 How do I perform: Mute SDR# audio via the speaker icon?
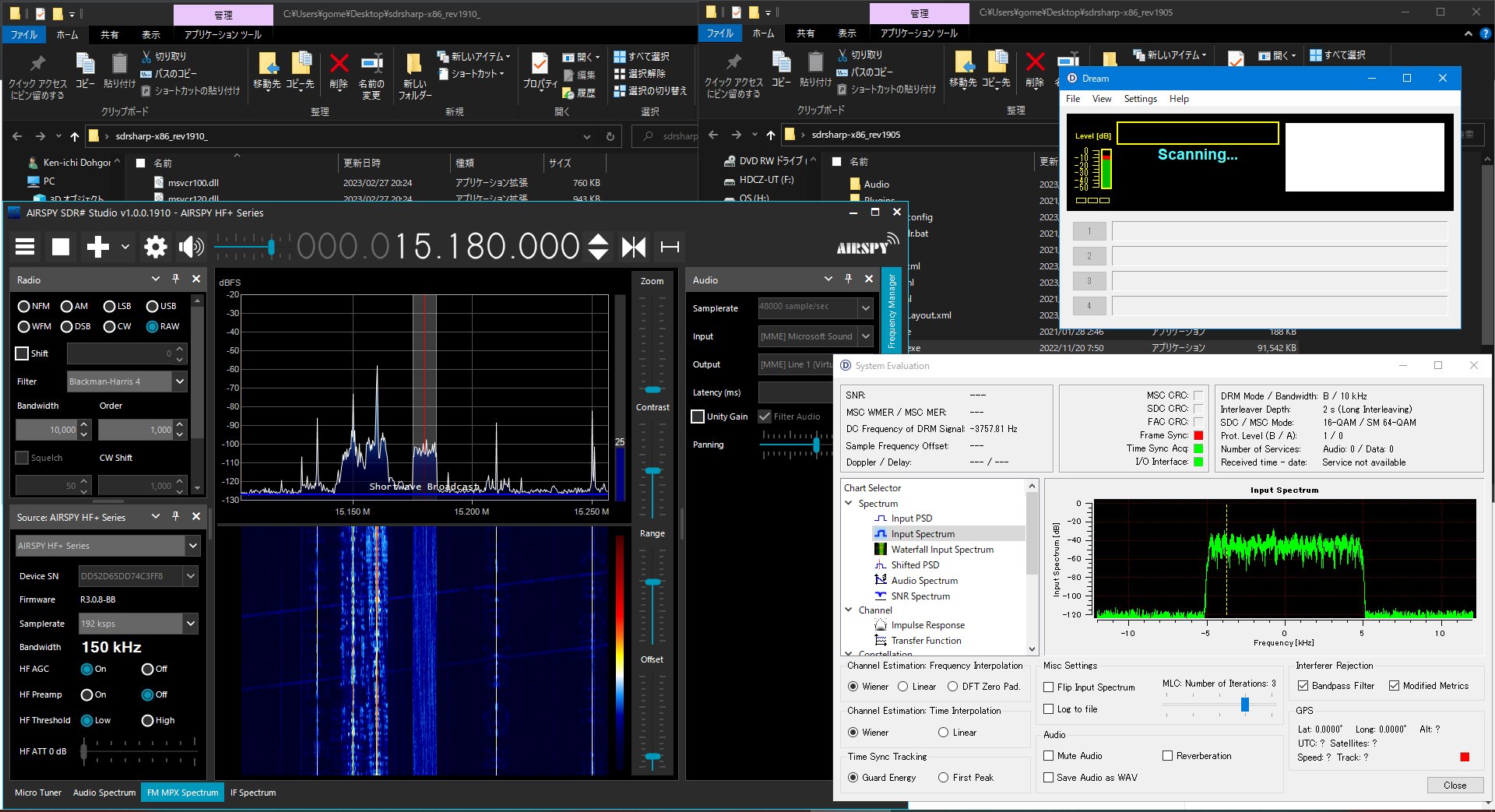tap(191, 247)
